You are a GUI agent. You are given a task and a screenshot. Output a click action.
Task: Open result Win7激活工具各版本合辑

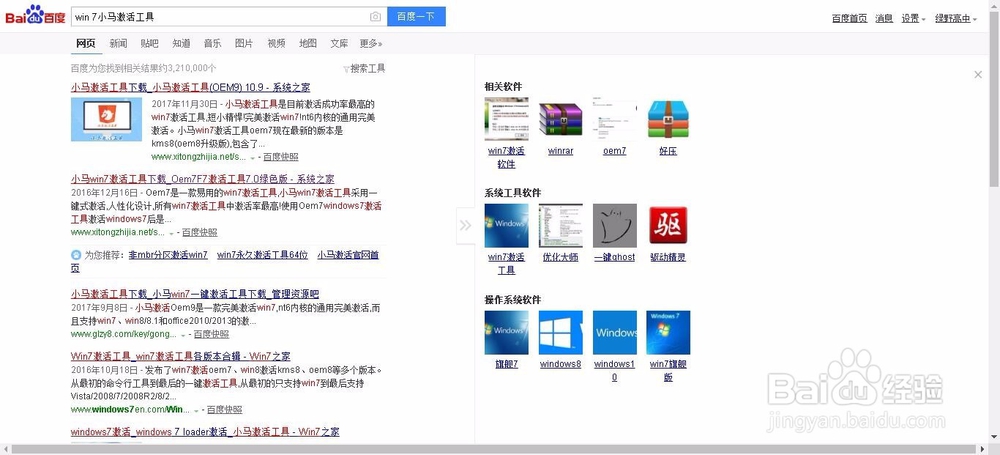[x=180, y=355]
